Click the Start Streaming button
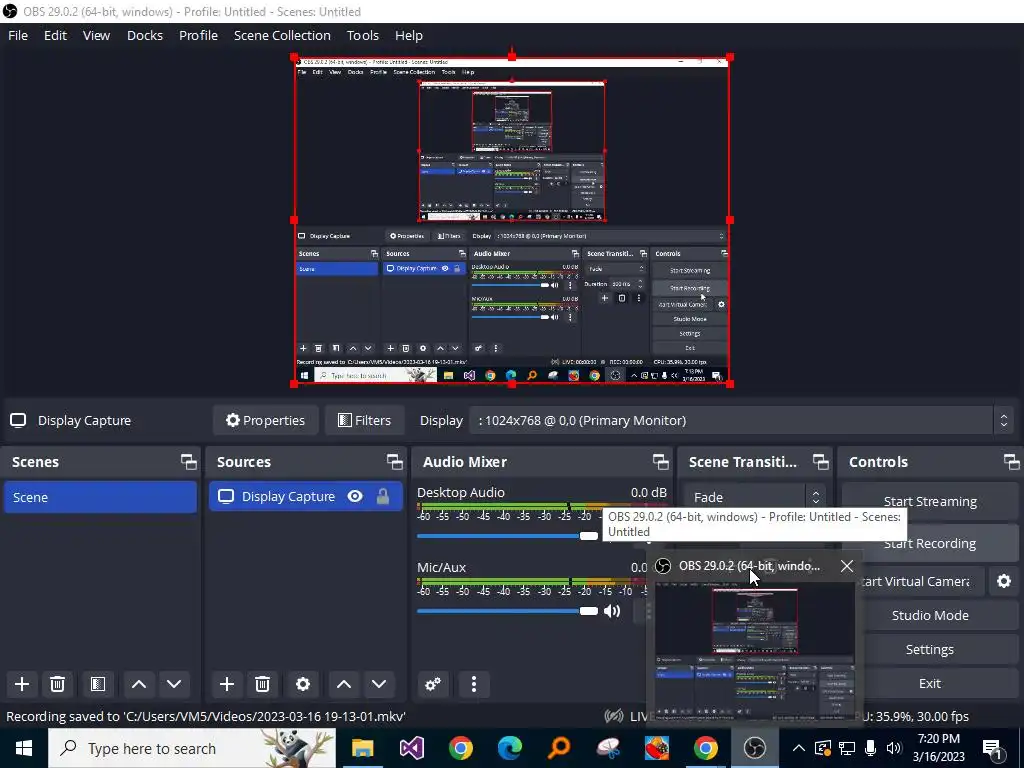This screenshot has width=1024, height=768. tap(930, 501)
